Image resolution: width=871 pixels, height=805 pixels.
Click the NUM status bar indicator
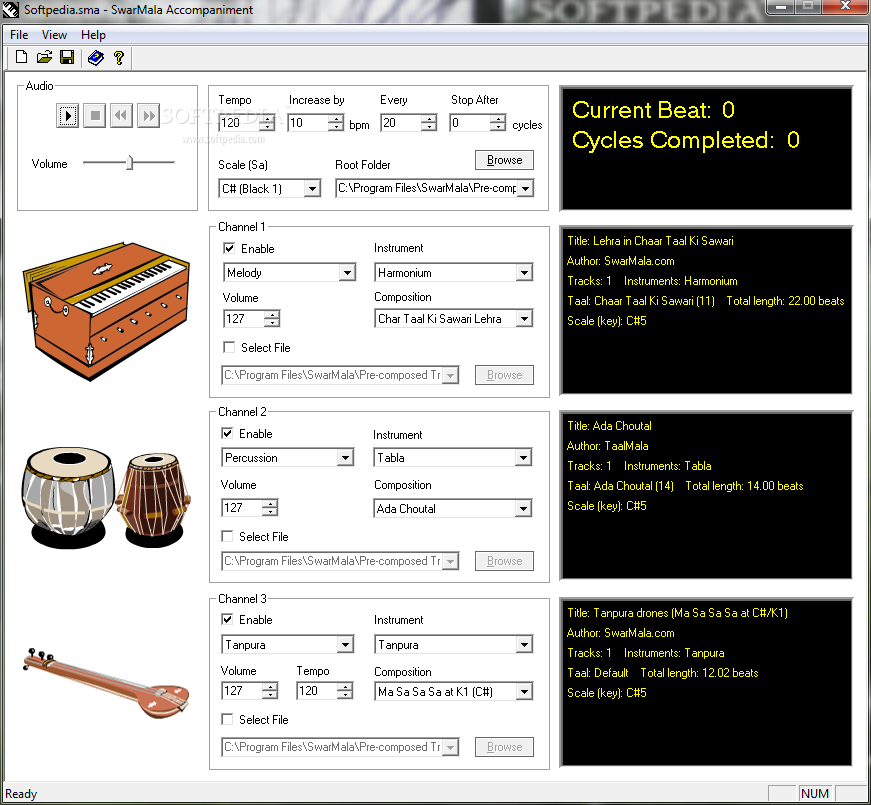[x=815, y=793]
